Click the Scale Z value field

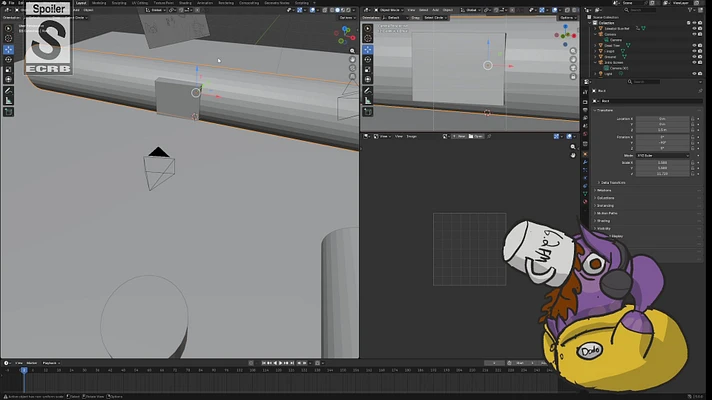663,173
